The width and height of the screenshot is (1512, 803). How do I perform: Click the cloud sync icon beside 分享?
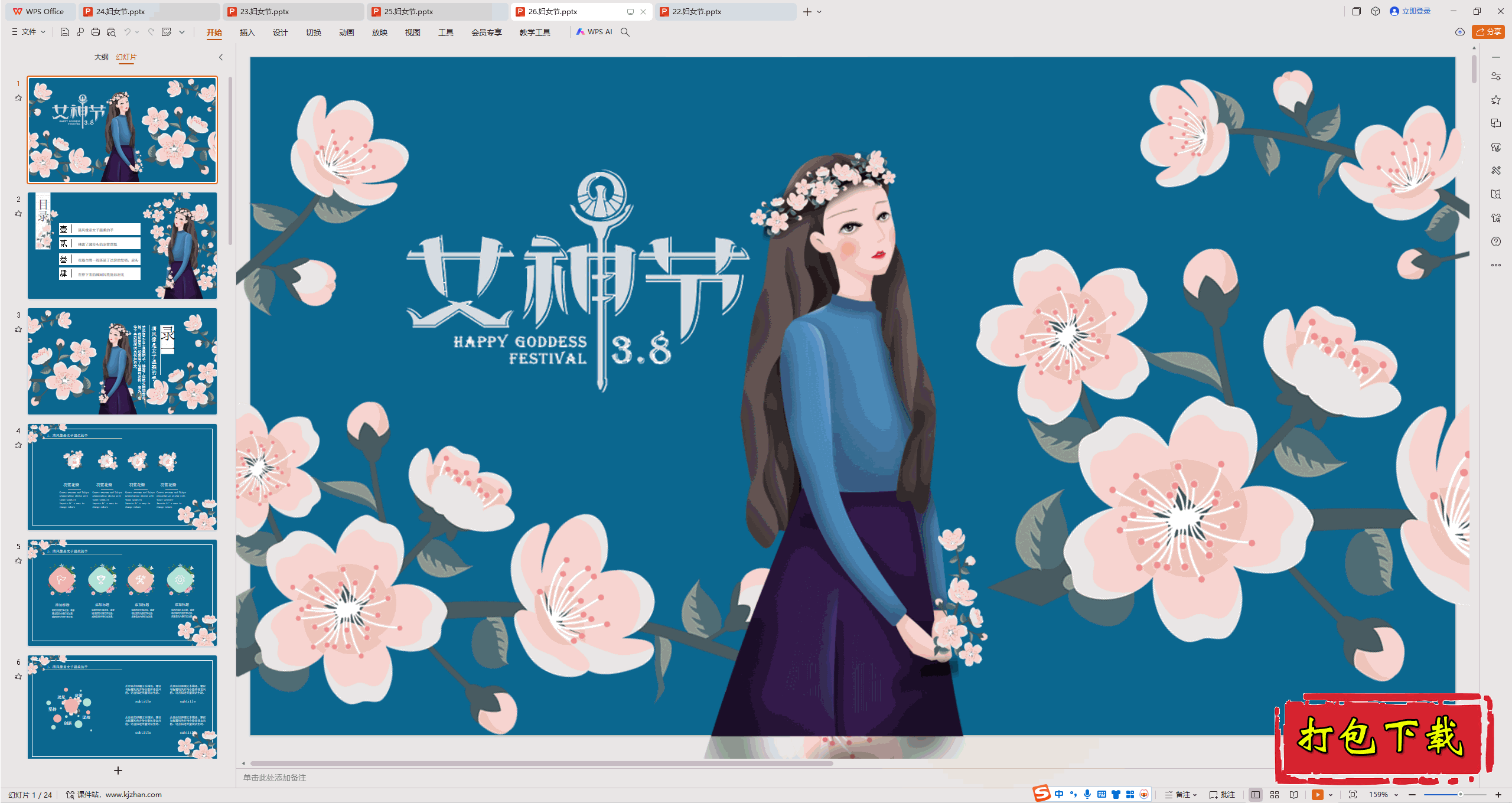1460,32
